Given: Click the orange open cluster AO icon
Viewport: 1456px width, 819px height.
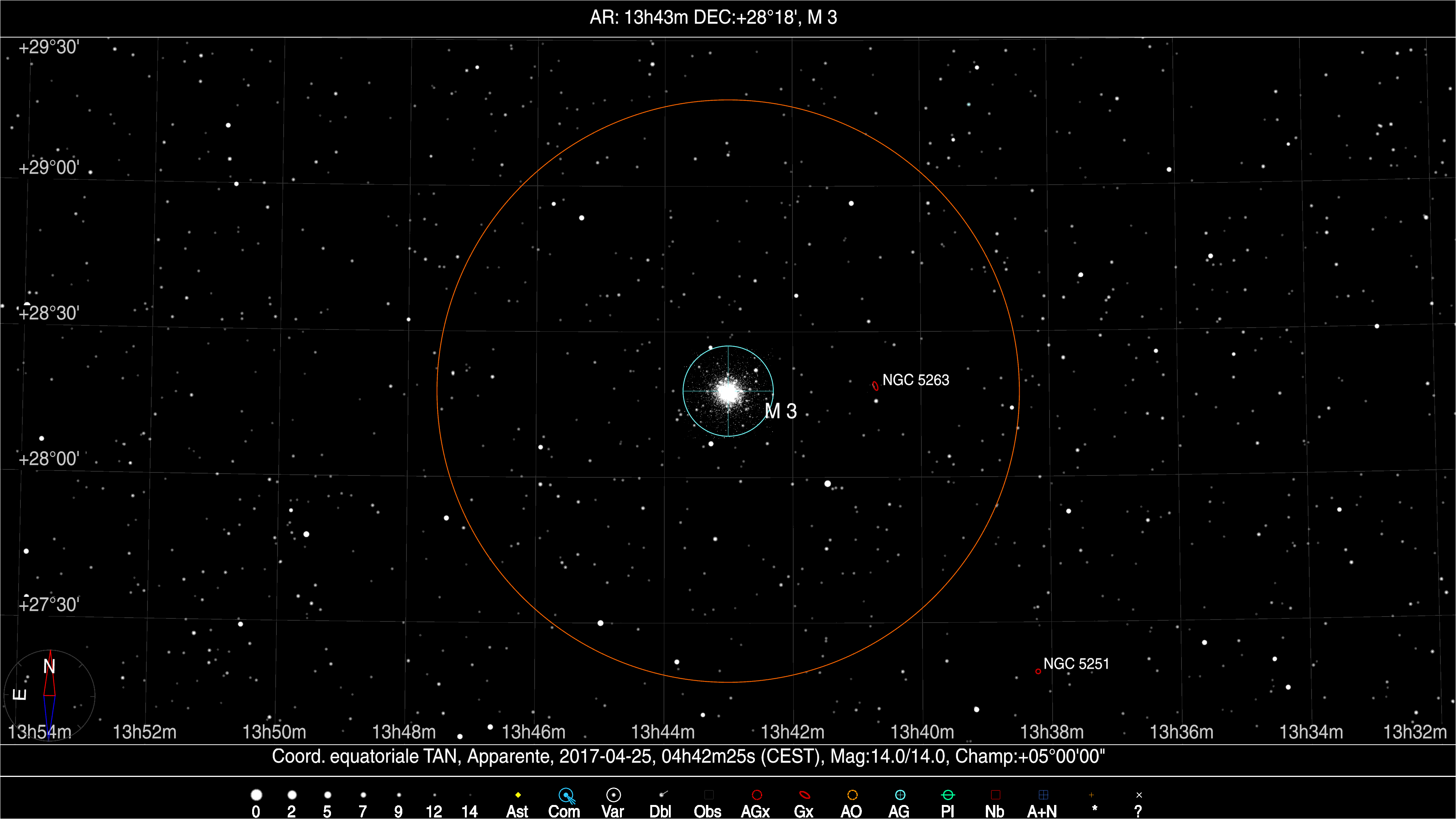Looking at the screenshot, I should point(852,795).
